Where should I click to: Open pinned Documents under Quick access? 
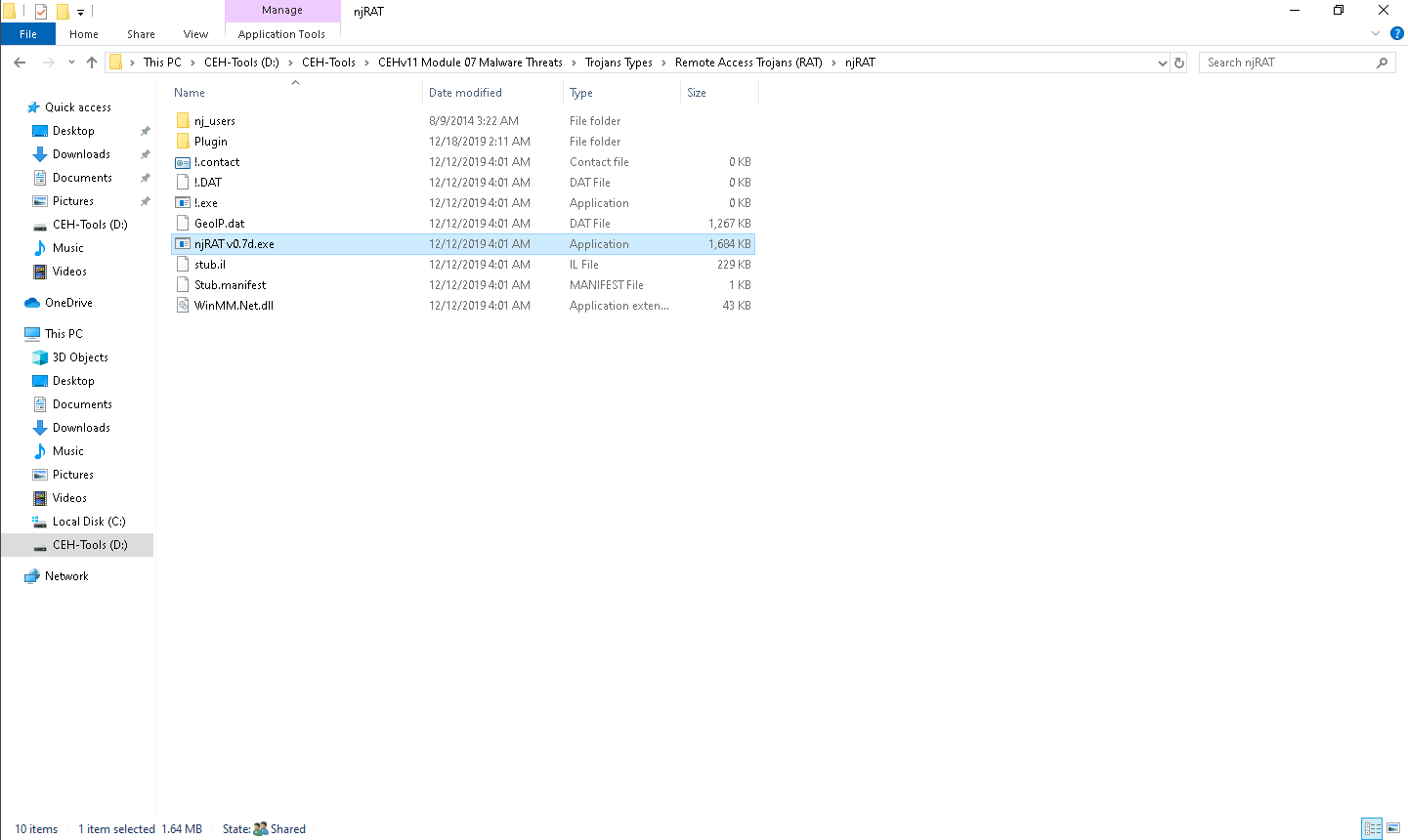[x=82, y=178]
